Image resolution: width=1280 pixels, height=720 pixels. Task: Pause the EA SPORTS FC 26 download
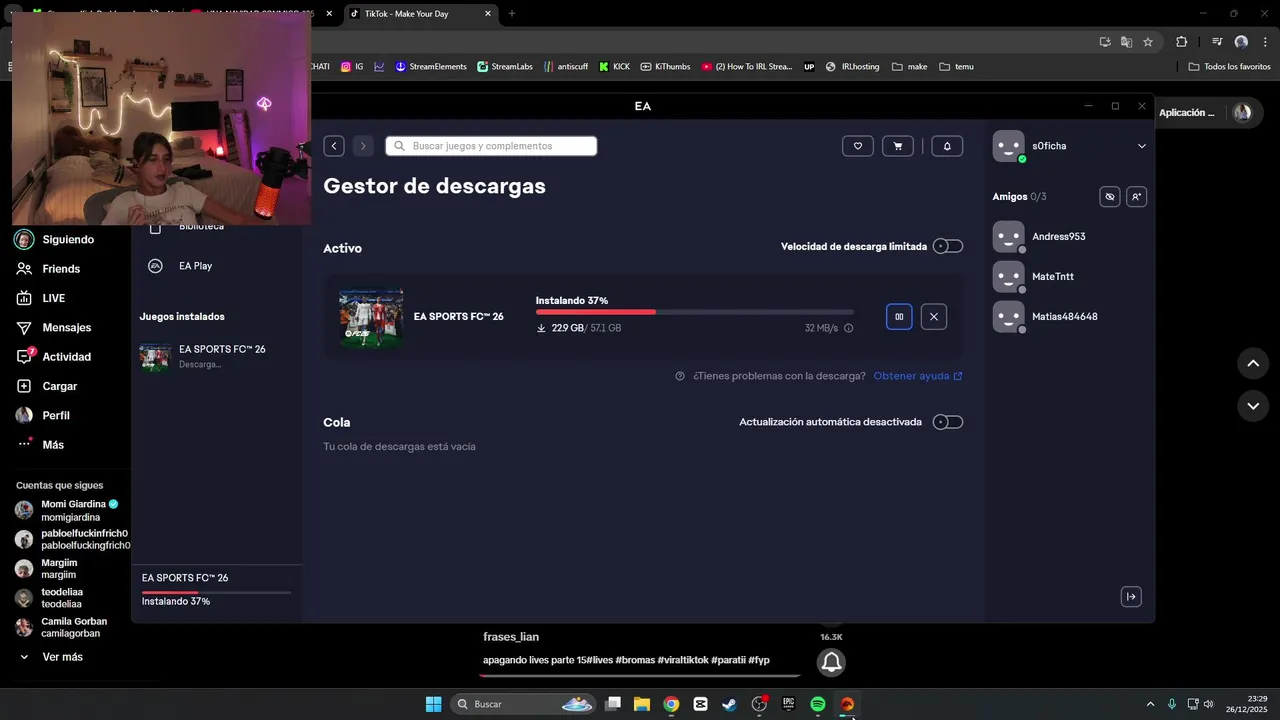(x=899, y=317)
